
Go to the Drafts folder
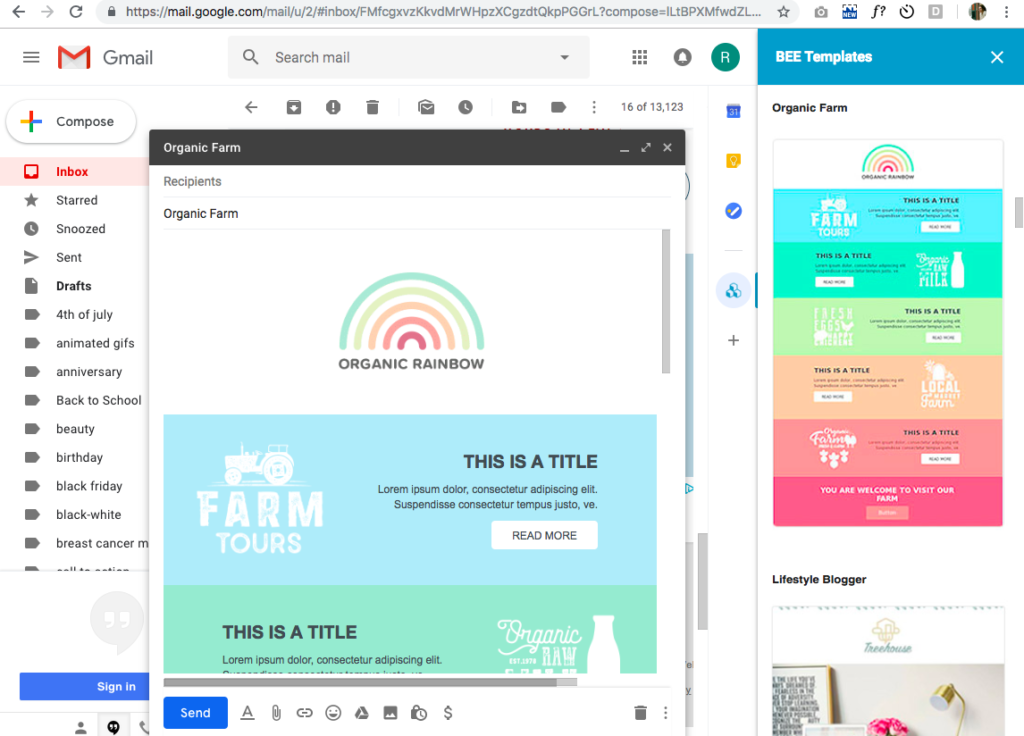coord(74,286)
